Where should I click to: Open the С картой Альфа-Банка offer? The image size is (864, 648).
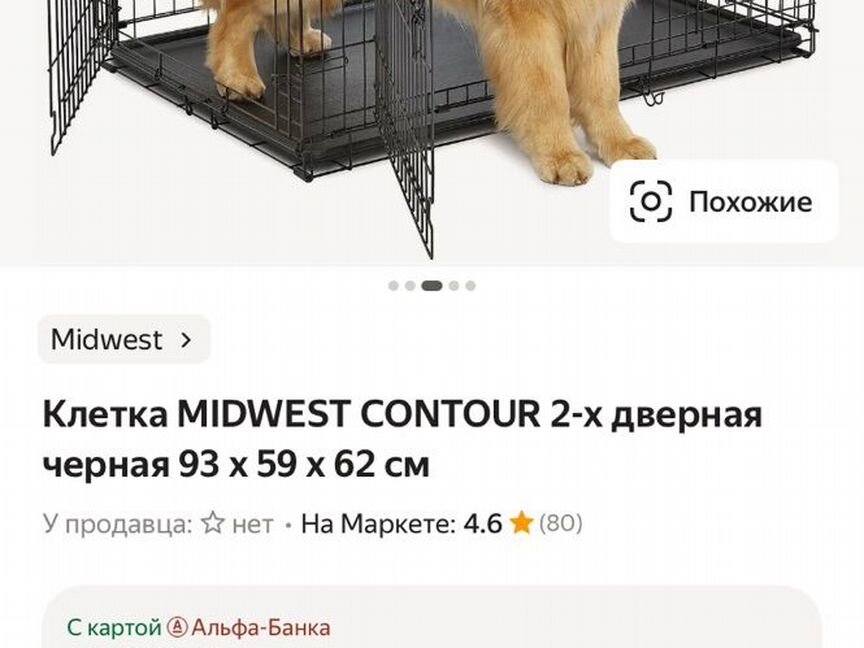[x=199, y=627]
